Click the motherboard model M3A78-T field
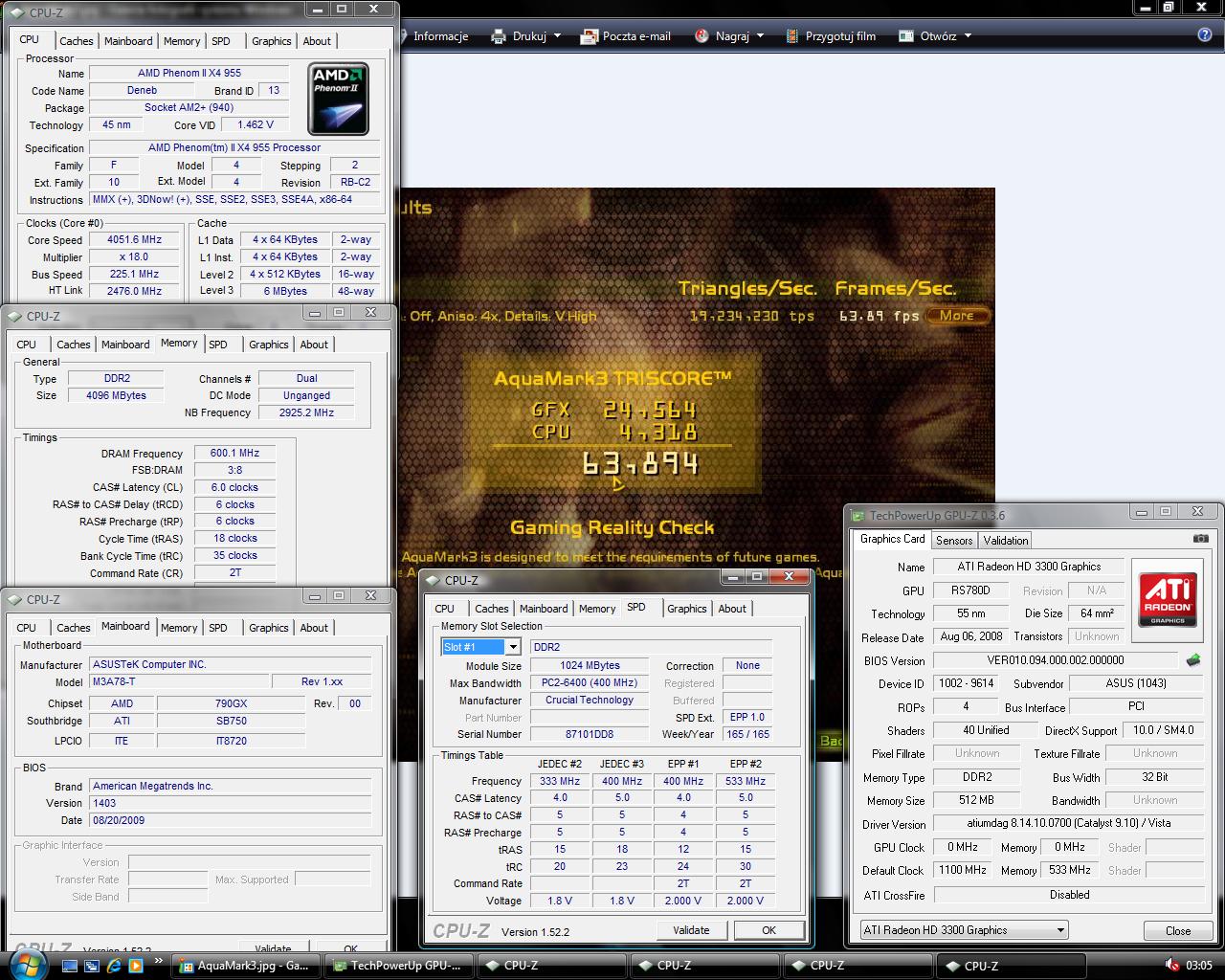Viewport: 1225px width, 980px height. 179,682
